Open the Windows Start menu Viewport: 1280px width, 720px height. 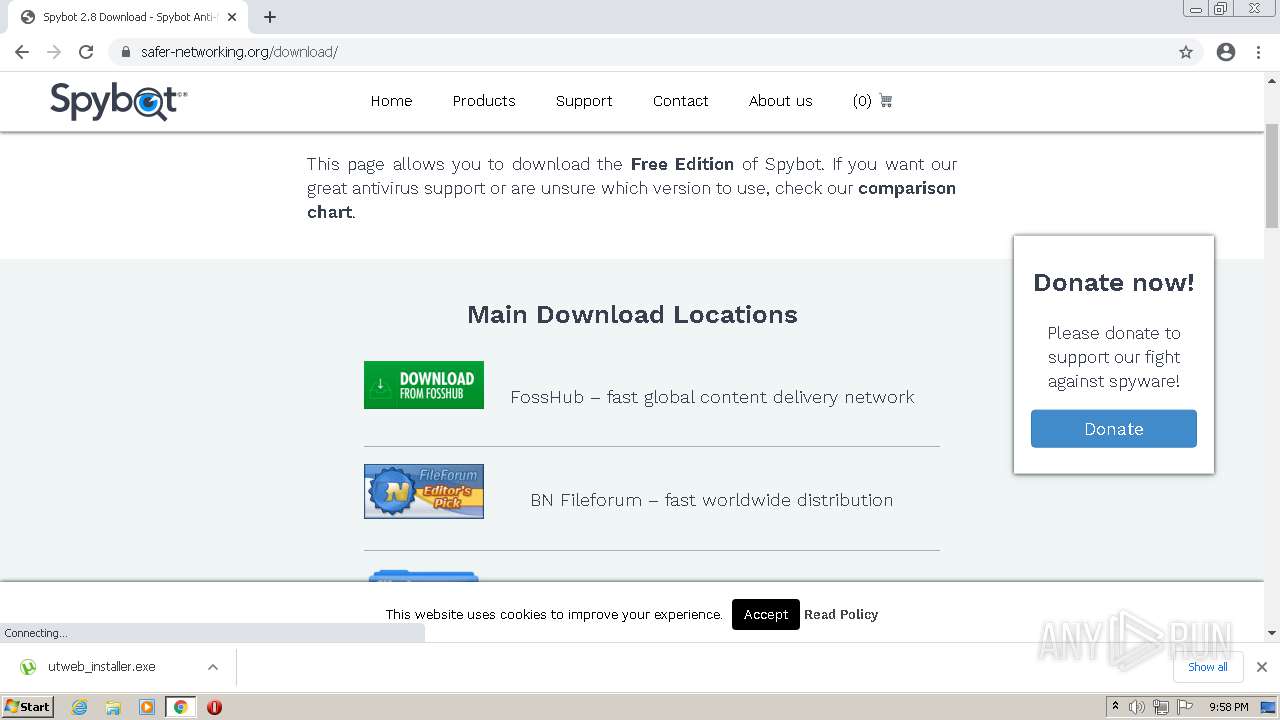tap(28, 707)
